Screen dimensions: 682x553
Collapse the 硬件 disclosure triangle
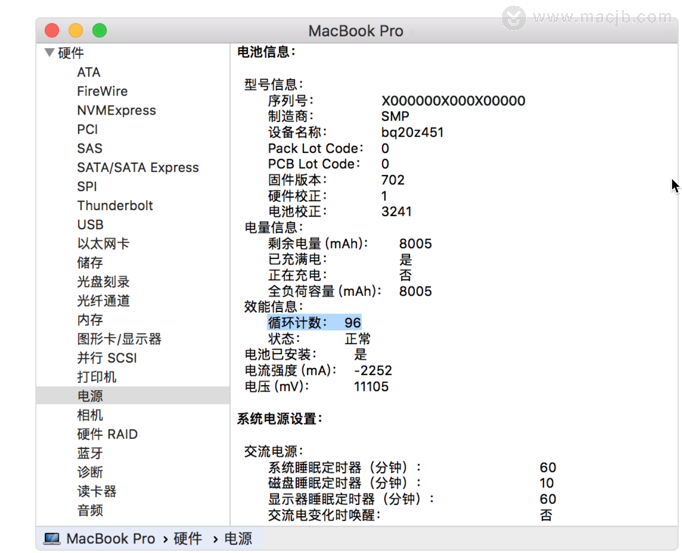point(49,53)
